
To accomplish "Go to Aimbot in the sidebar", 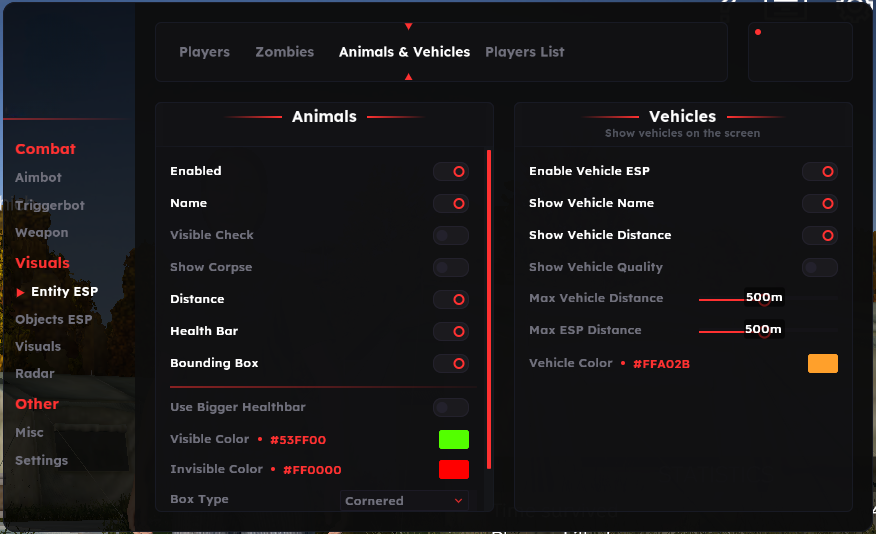I will 38,178.
